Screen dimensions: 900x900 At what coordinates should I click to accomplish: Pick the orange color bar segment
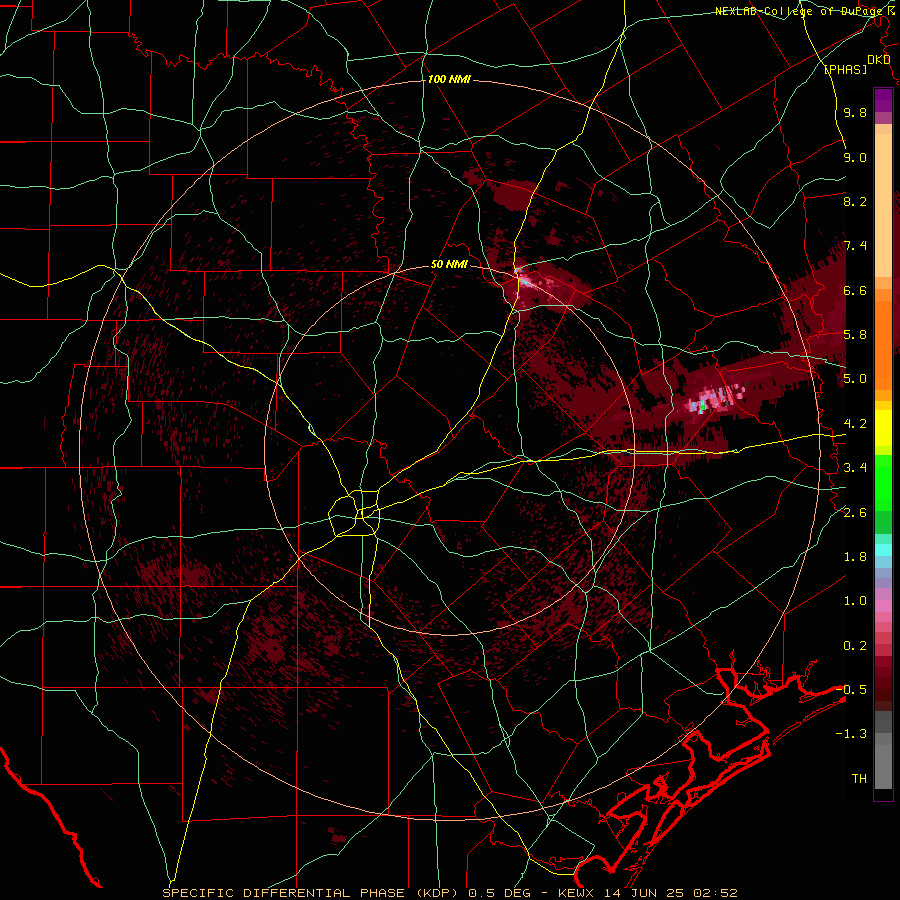883,339
